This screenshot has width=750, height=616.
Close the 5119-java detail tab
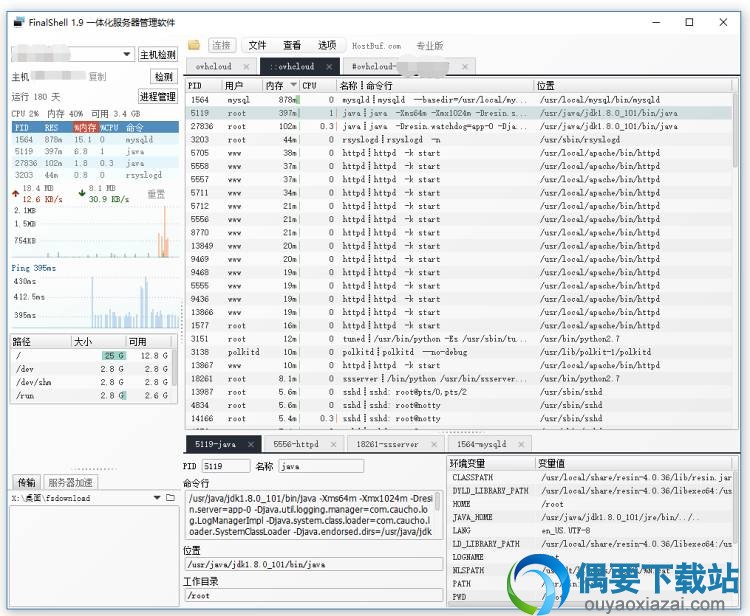[251, 444]
